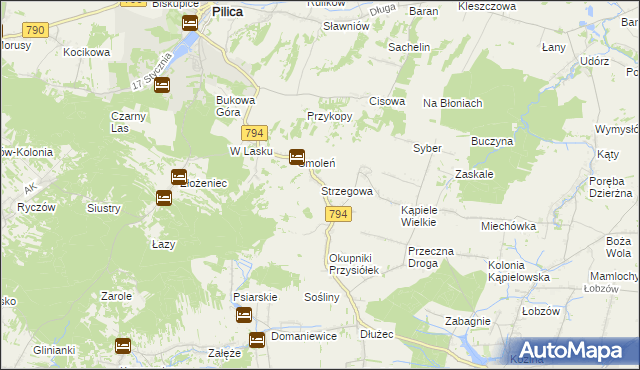The width and height of the screenshot is (640, 370).
Task: Select the Udórz label
Action: [595, 61]
